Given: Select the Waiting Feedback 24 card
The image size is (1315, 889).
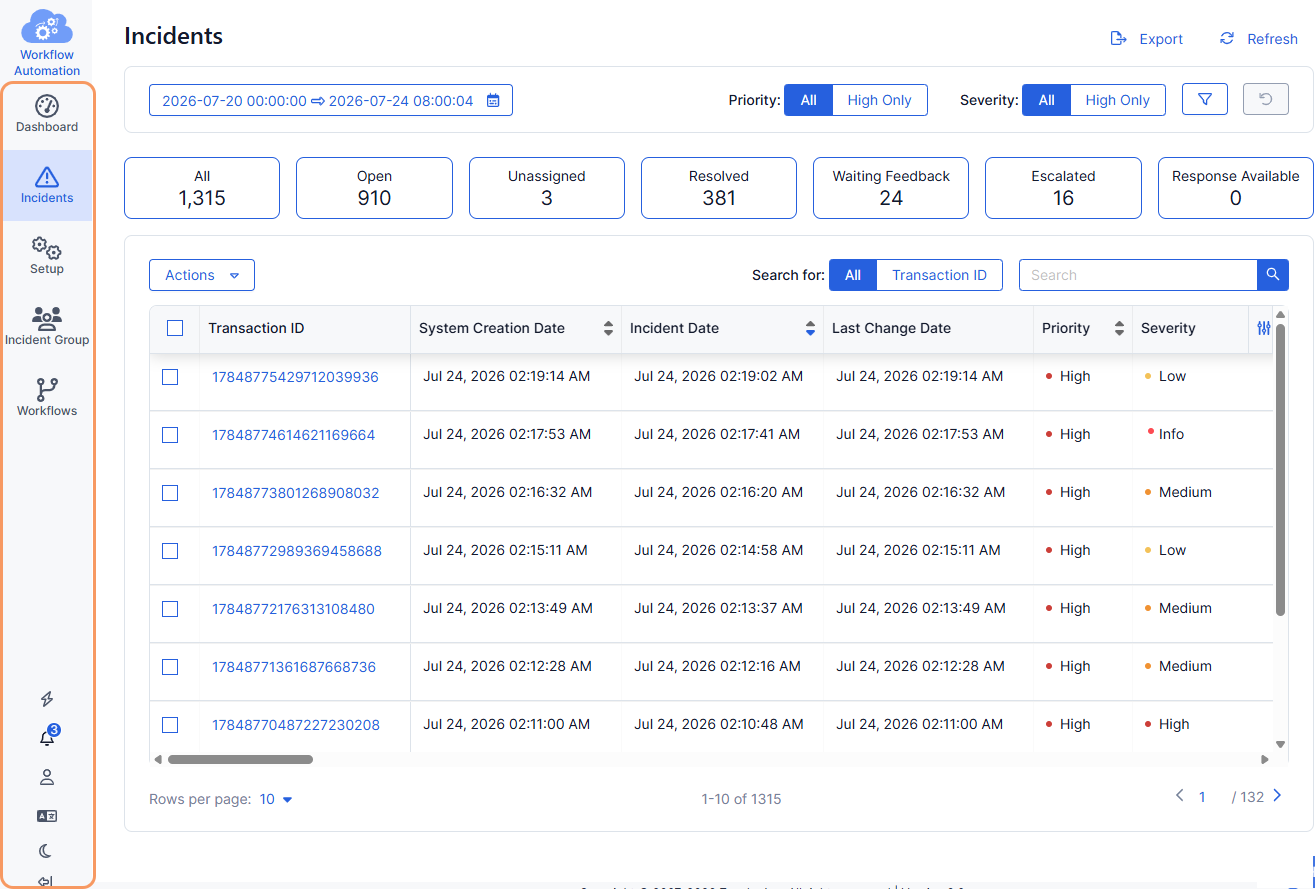Looking at the screenshot, I should (891, 188).
